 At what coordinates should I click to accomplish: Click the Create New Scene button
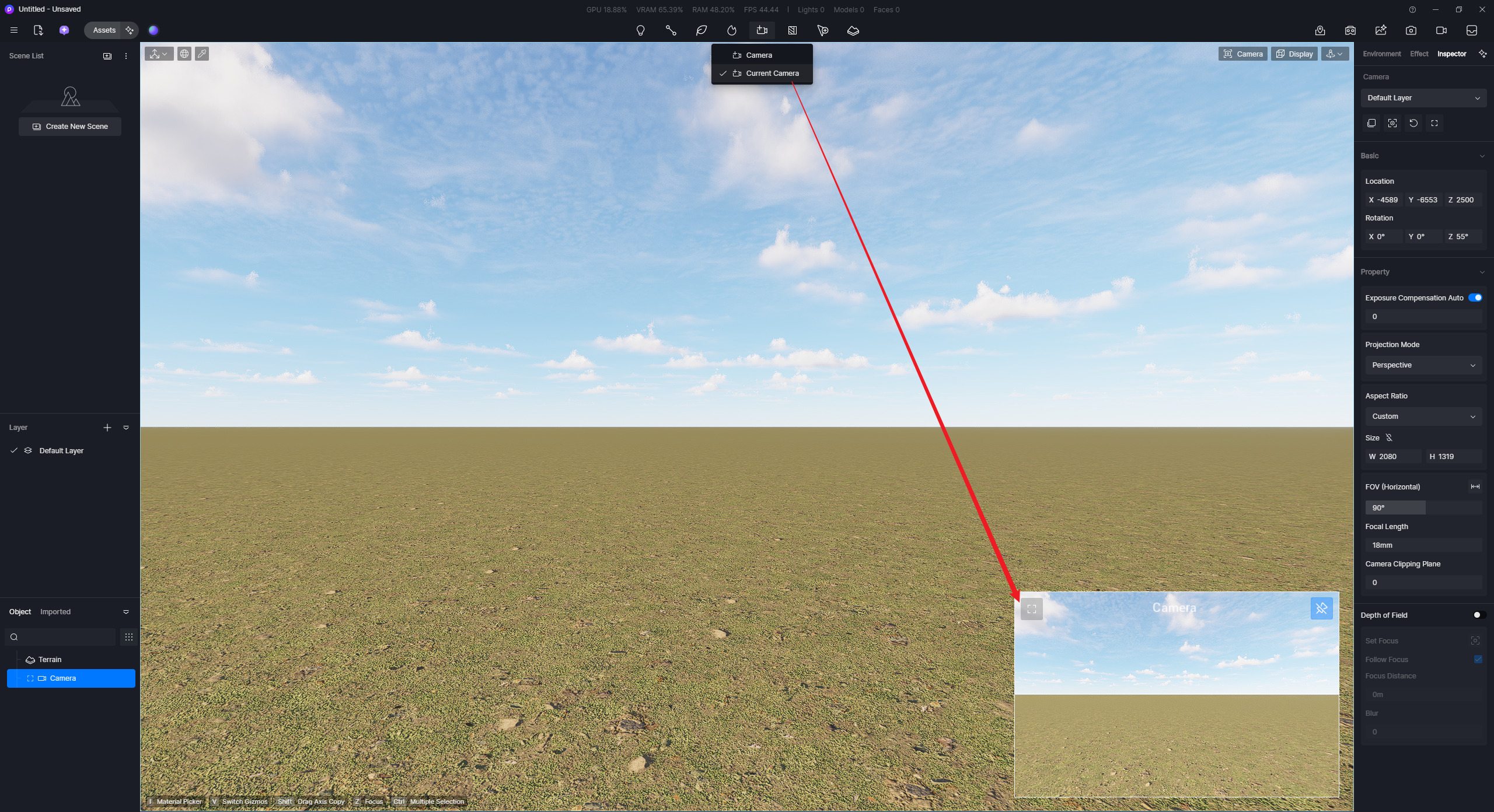tap(70, 127)
